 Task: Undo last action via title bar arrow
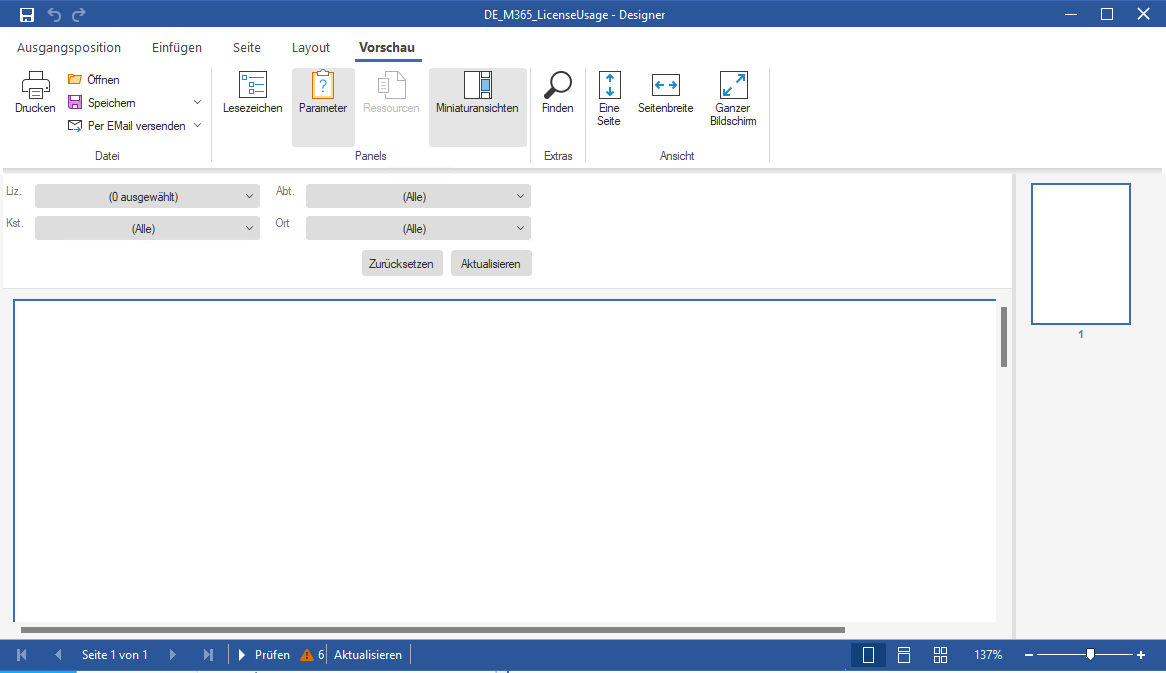coord(54,15)
